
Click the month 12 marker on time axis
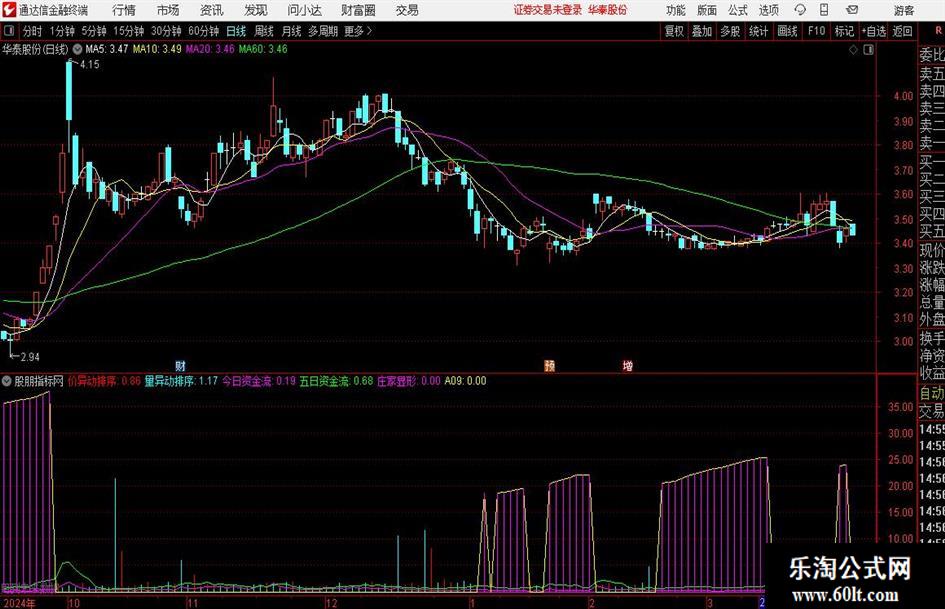click(x=331, y=603)
